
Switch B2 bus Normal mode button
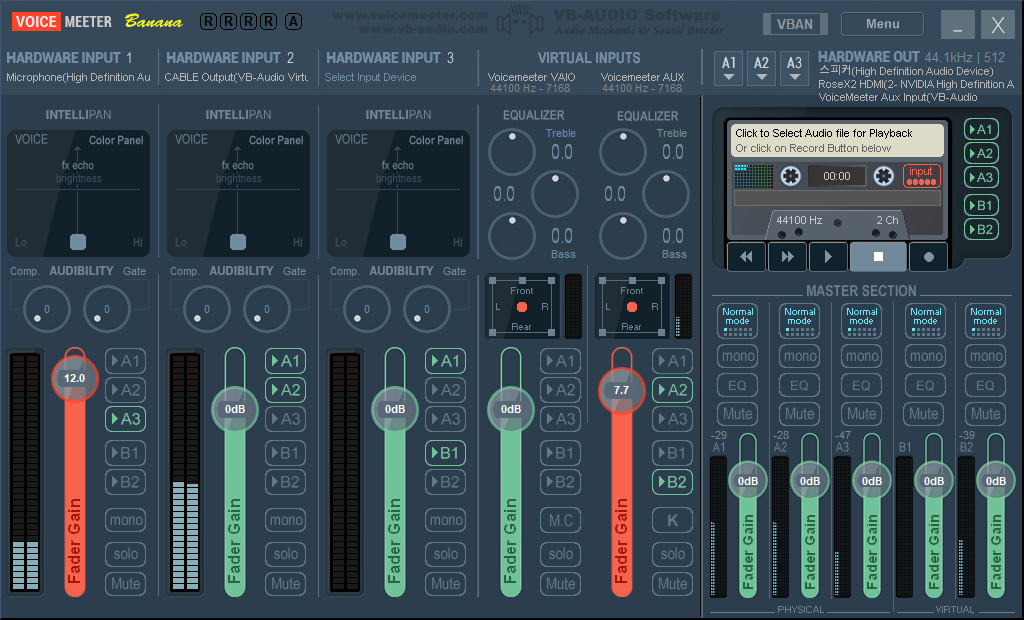pyautogui.click(x=985, y=321)
